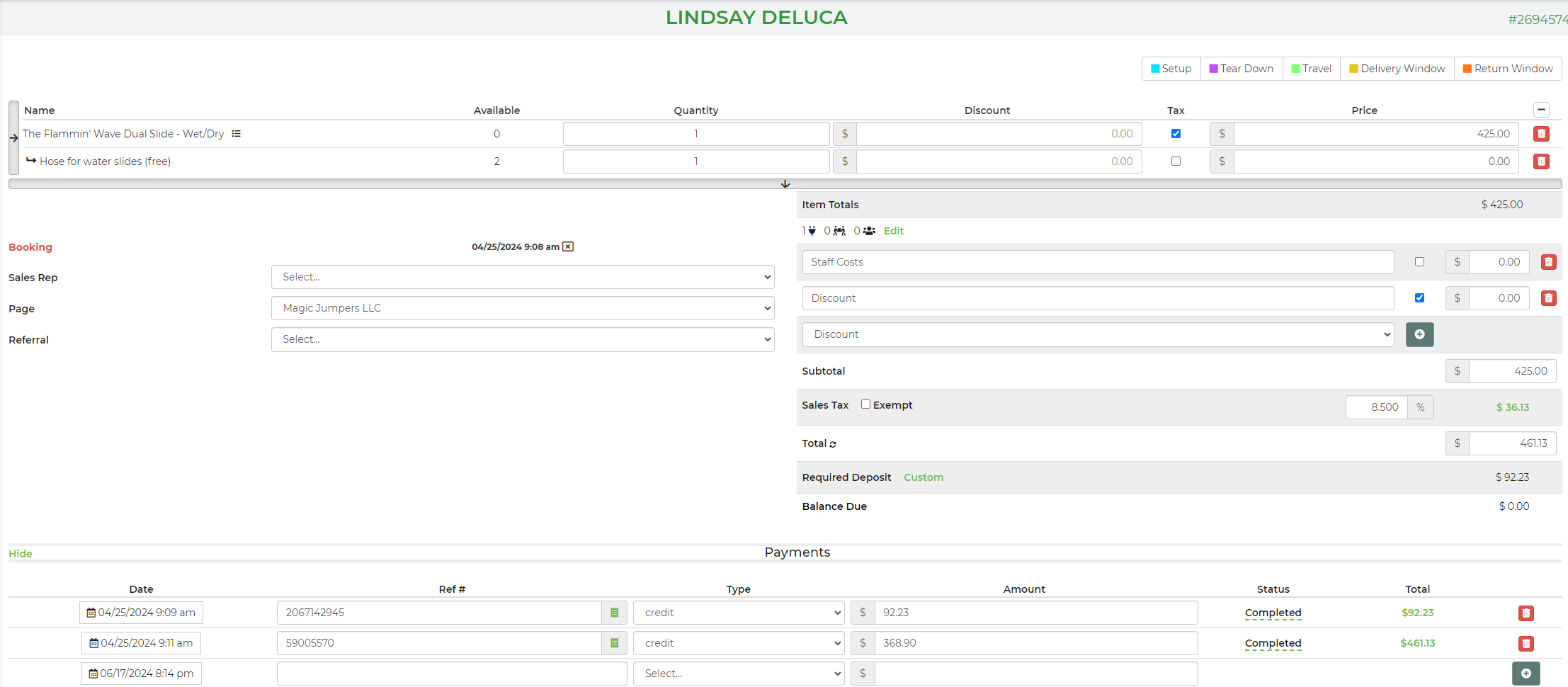Open item details list icon beside Flammin' Wave
This screenshot has width=1568, height=687.
tap(237, 134)
